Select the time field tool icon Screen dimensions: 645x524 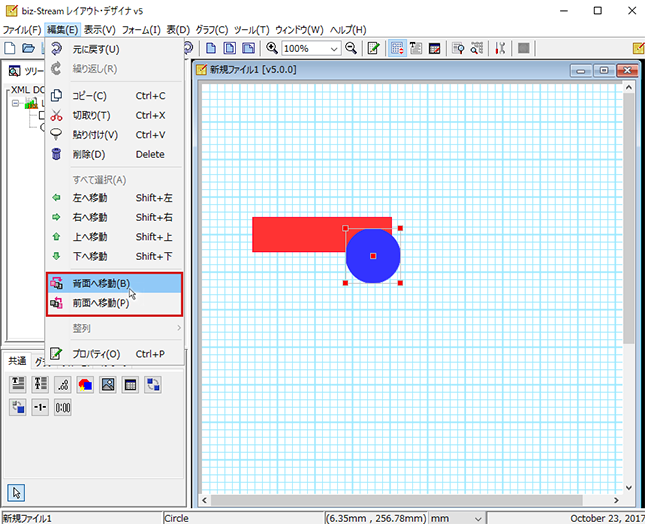(x=63, y=408)
